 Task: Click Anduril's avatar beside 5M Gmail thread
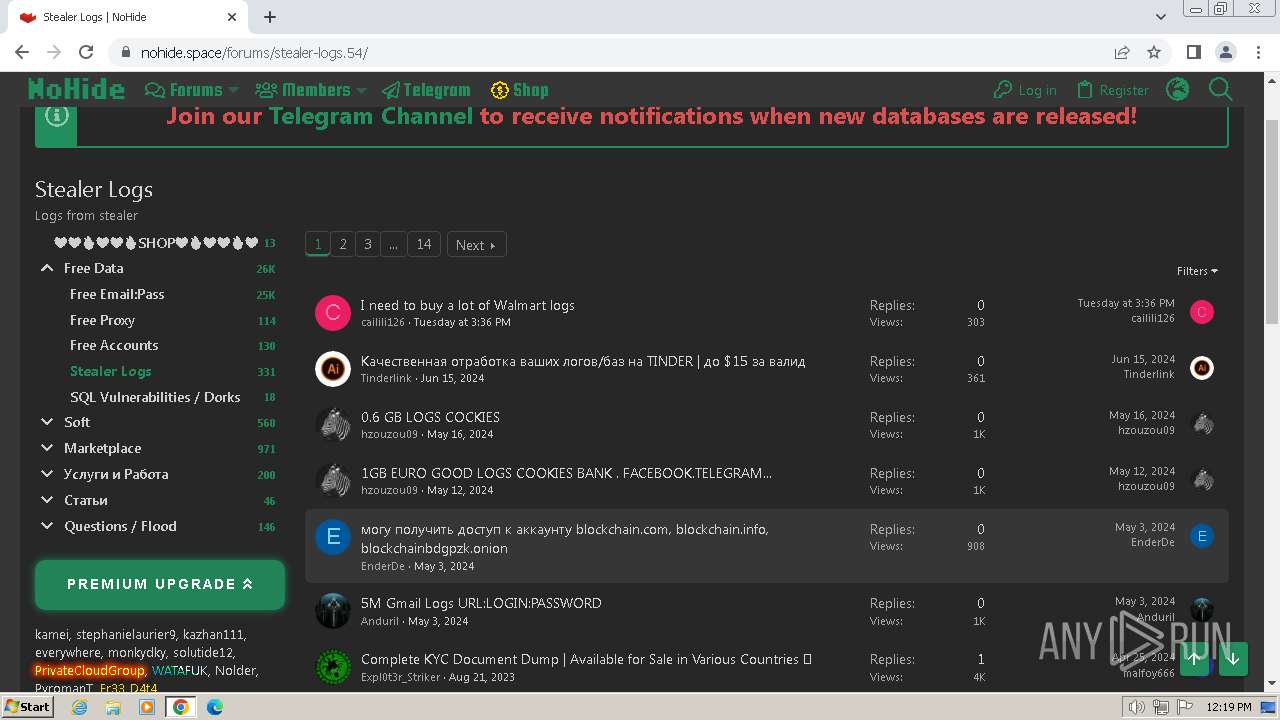[x=333, y=611]
